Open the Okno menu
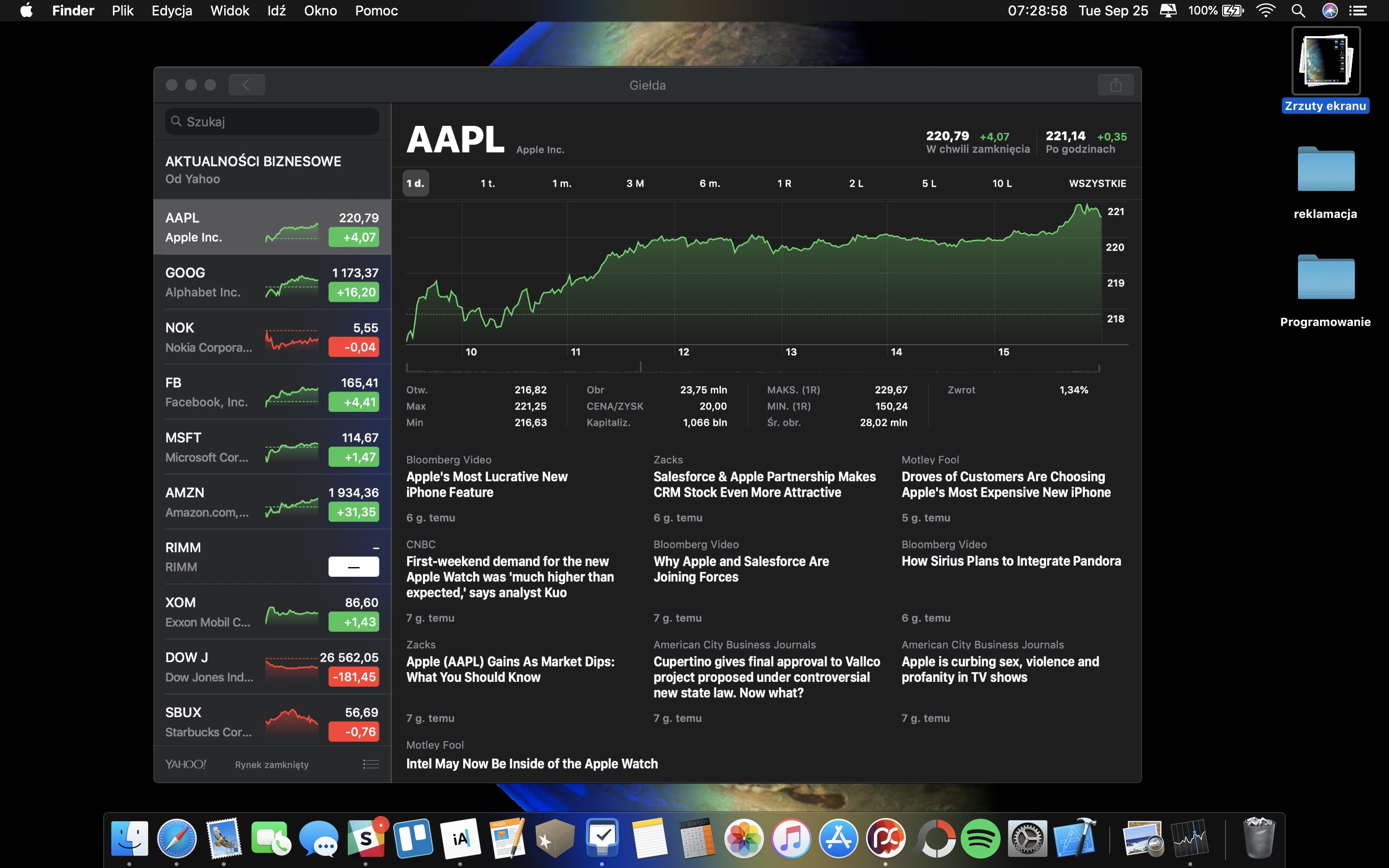The height and width of the screenshot is (868, 1389). 320,10
